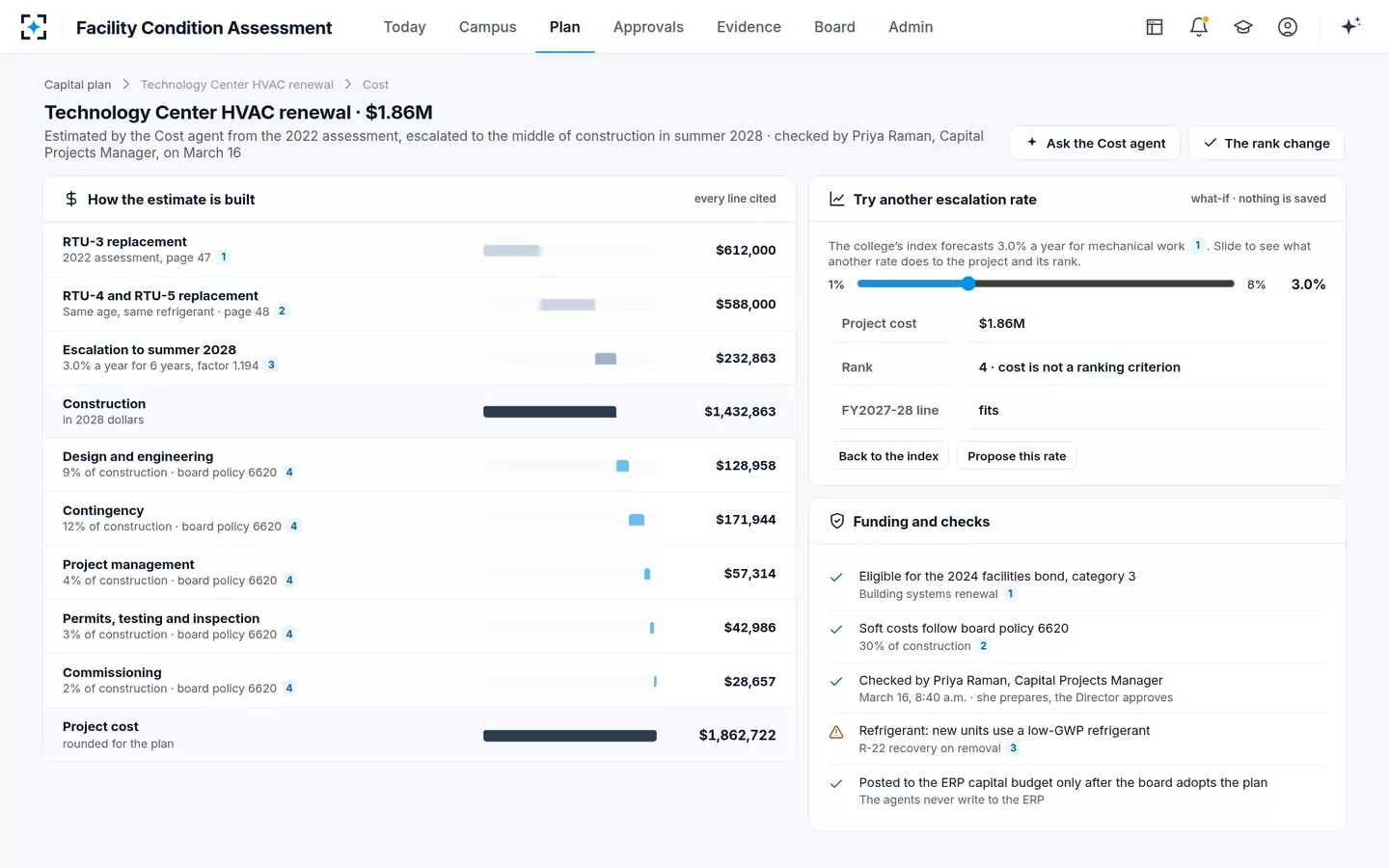Click the Project management amount $57,314

click(750, 574)
